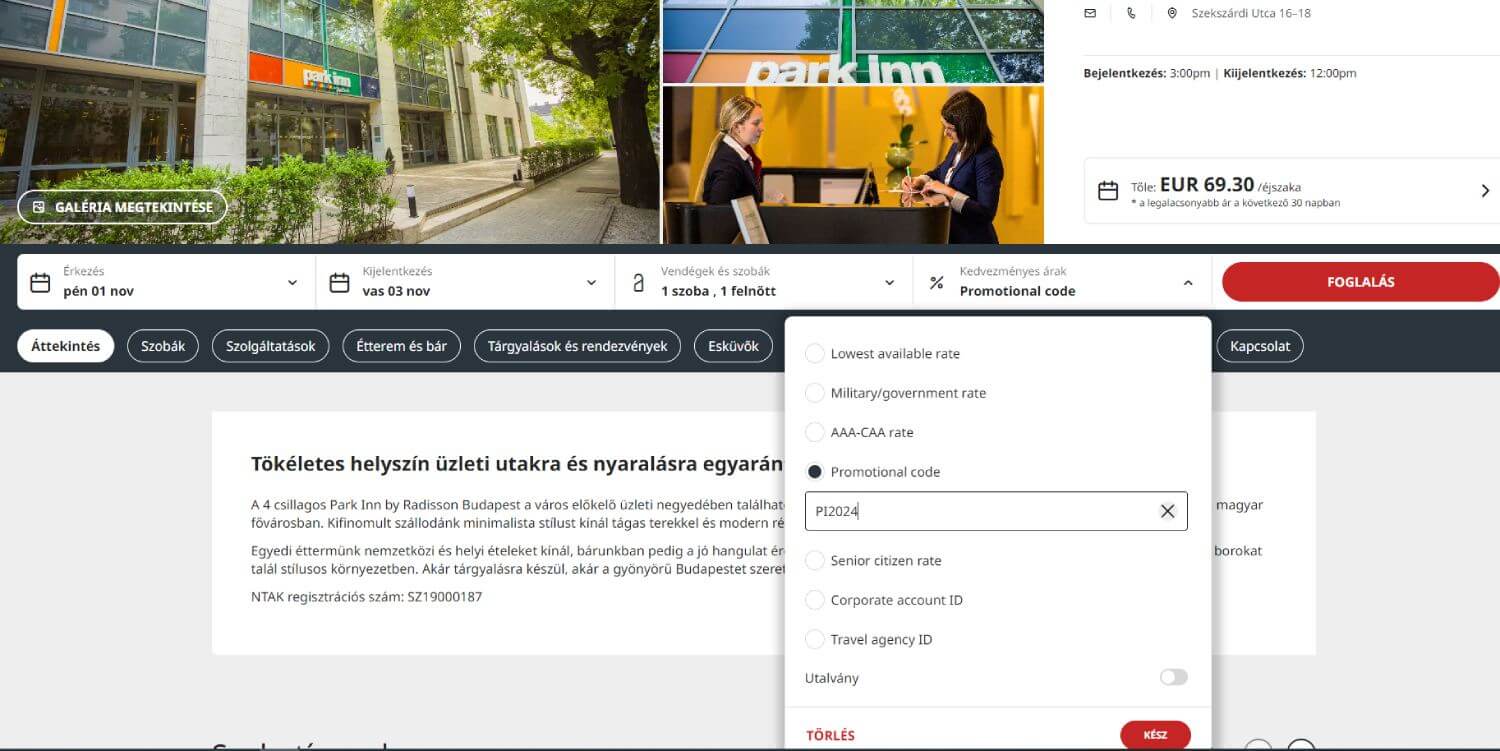Click the red FOGLALÁS button
The width and height of the screenshot is (1500, 751).
[x=1360, y=282]
